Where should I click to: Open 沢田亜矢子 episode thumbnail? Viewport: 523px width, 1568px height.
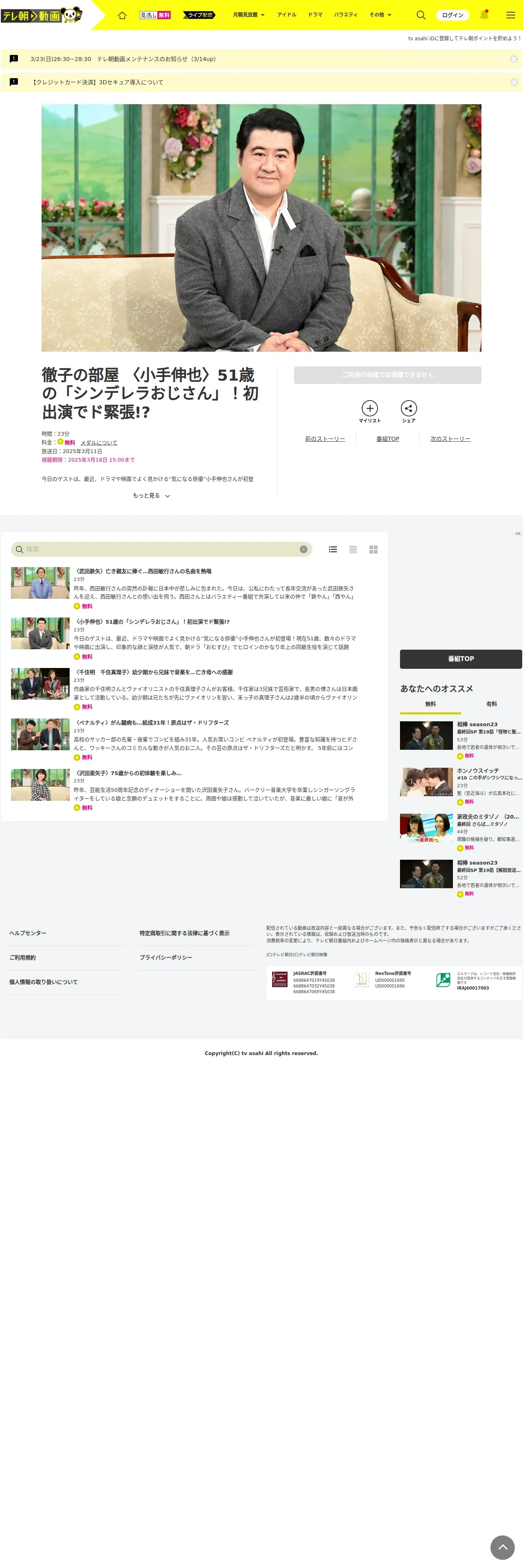(x=40, y=784)
